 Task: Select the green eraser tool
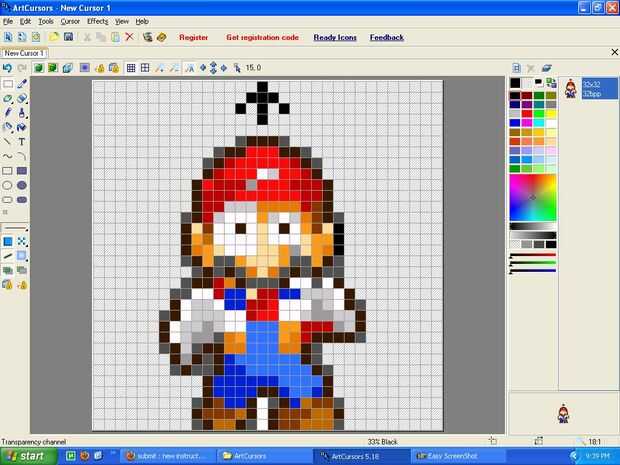pyautogui.click(x=8, y=98)
